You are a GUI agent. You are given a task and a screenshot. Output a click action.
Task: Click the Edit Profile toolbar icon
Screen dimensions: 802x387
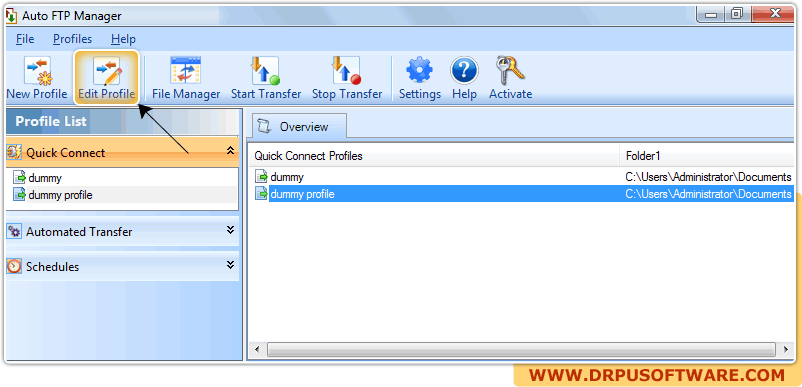click(106, 71)
